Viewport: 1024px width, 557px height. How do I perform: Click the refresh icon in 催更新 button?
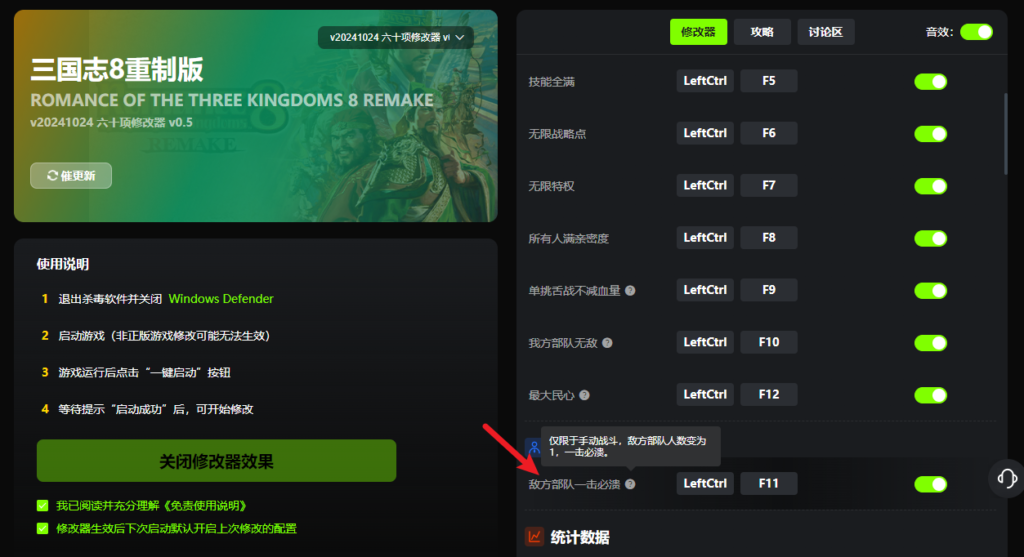point(52,176)
